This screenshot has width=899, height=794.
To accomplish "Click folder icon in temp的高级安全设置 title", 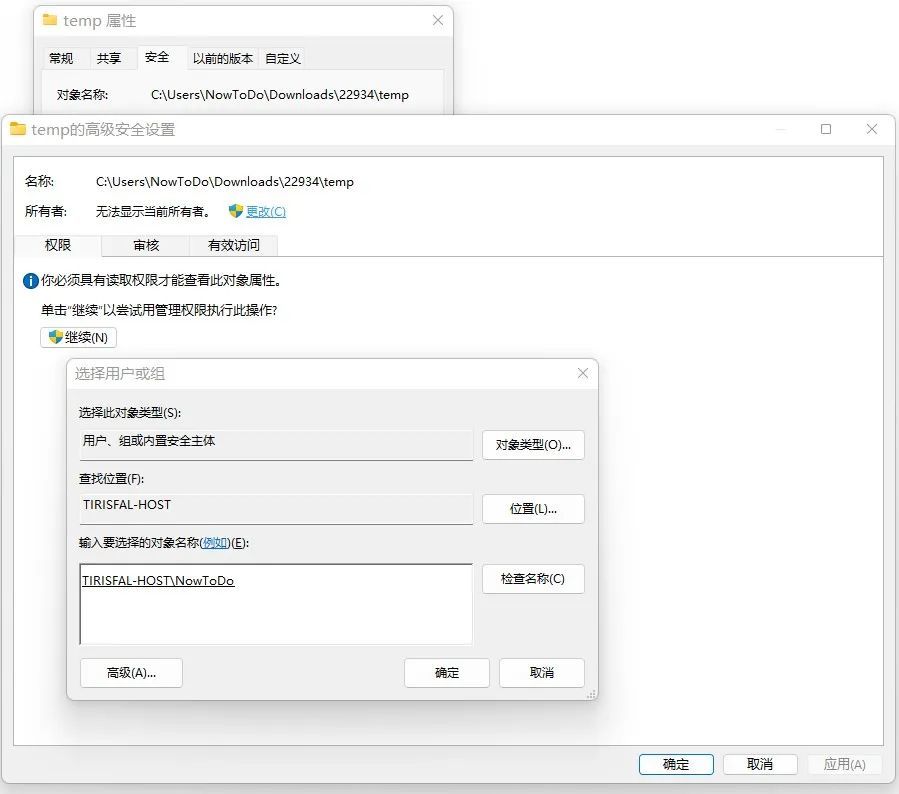I will coord(18,129).
